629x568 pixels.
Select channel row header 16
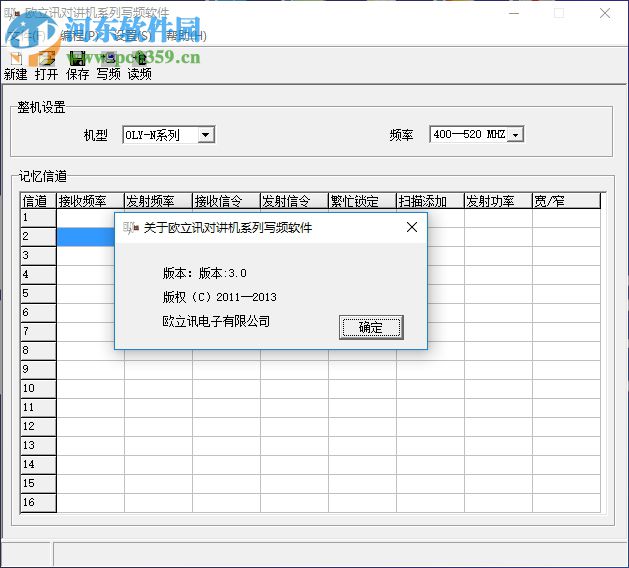point(39,503)
